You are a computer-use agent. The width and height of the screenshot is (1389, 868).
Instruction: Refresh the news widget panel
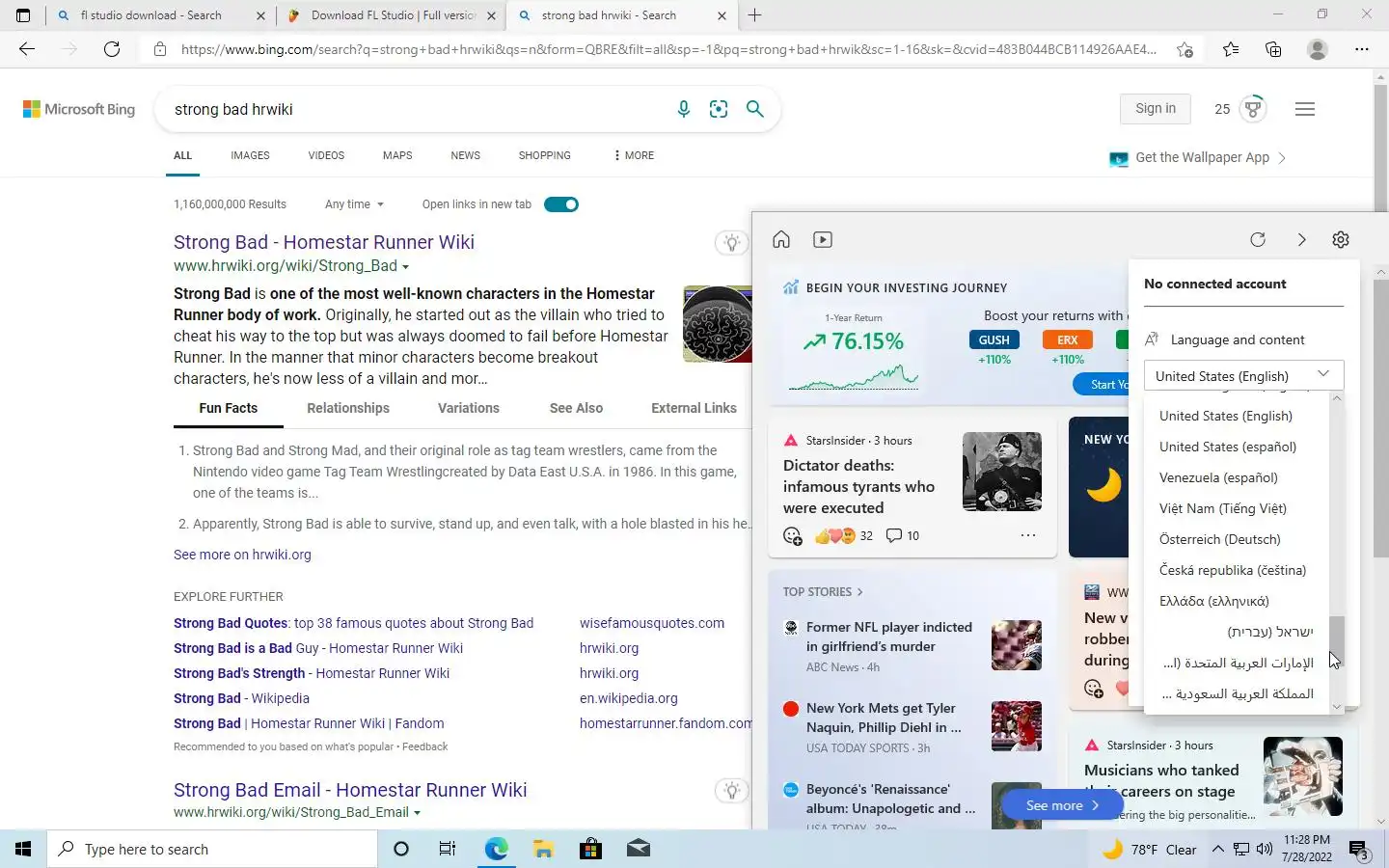point(1258,239)
